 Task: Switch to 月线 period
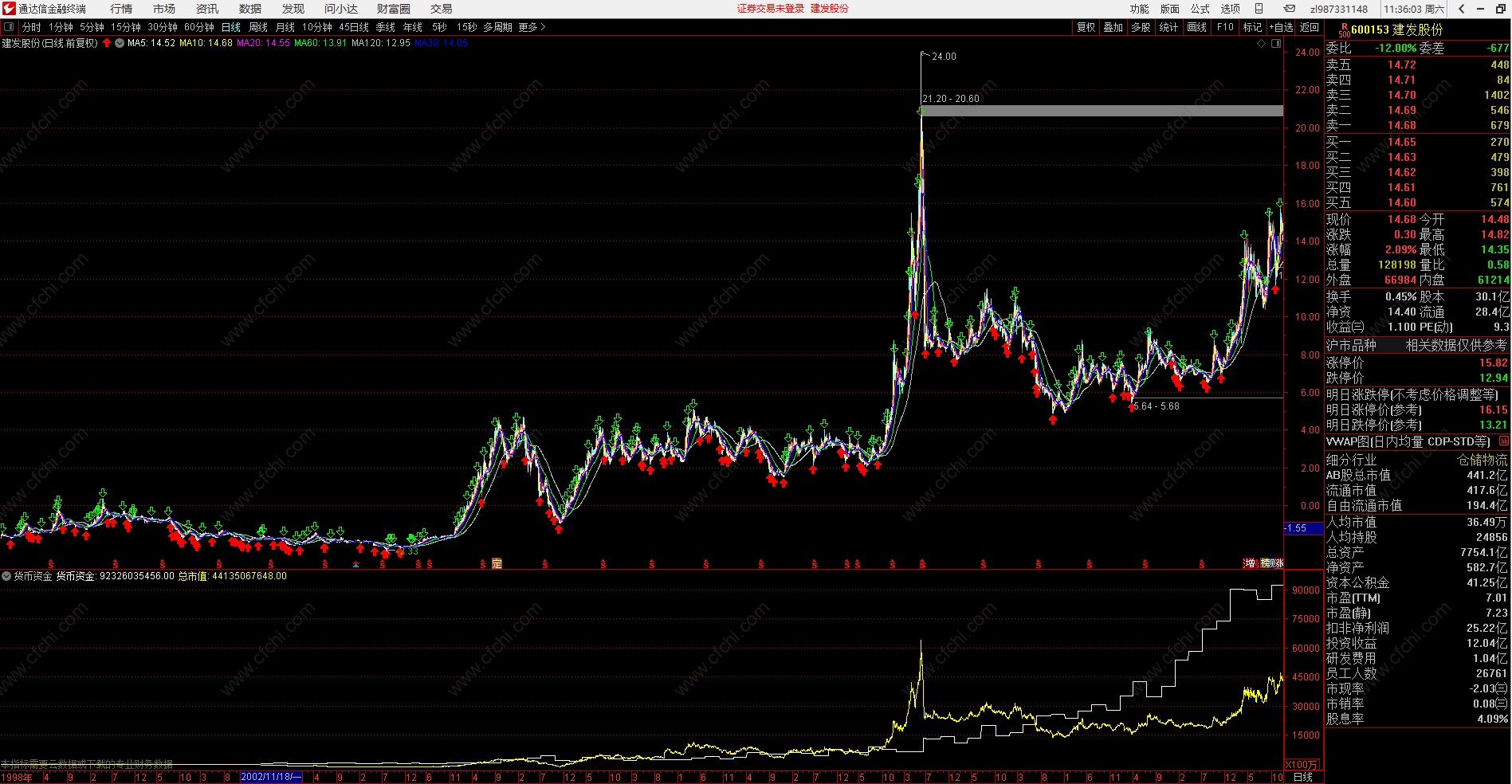click(x=285, y=27)
